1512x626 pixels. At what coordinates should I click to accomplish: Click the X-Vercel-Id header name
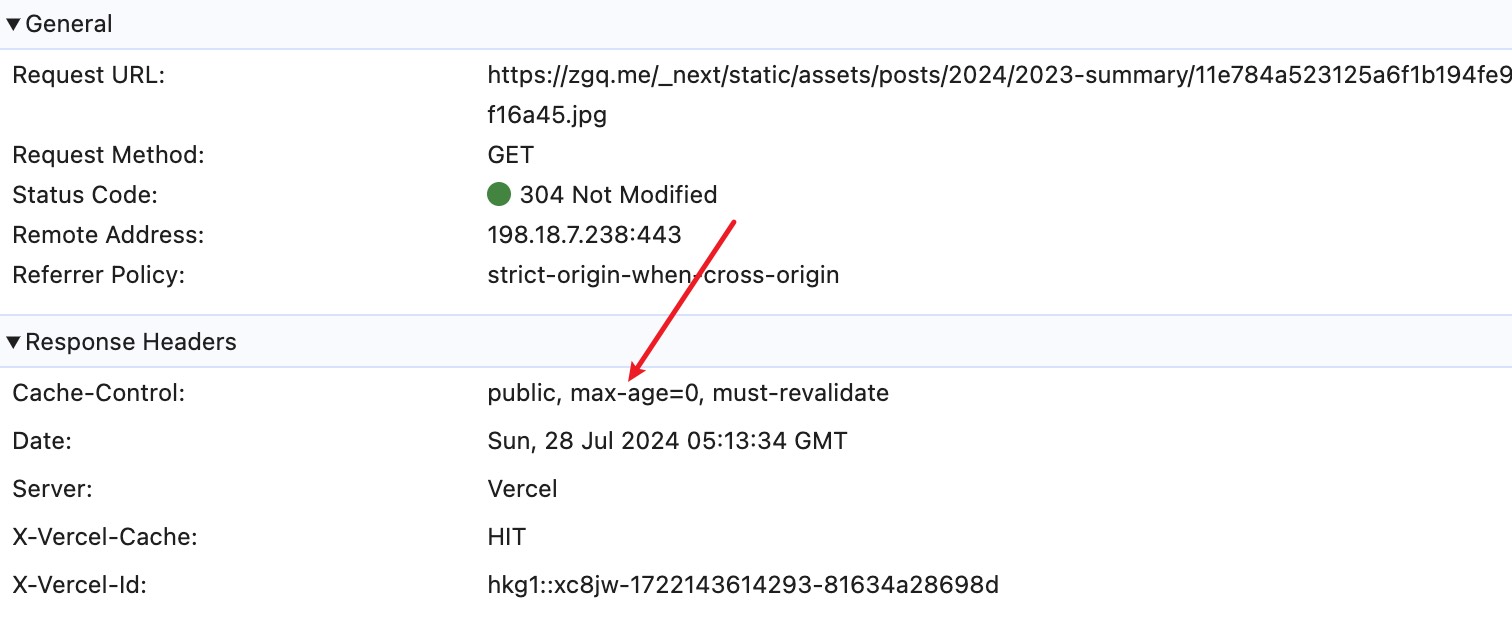coord(80,585)
